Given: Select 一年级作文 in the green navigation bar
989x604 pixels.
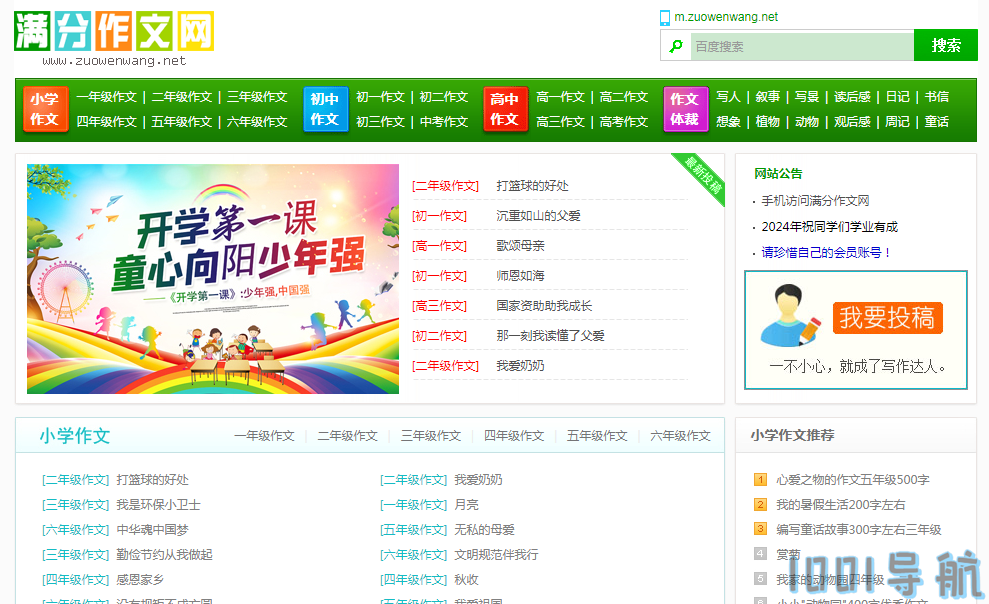Looking at the screenshot, I should coord(106,97).
